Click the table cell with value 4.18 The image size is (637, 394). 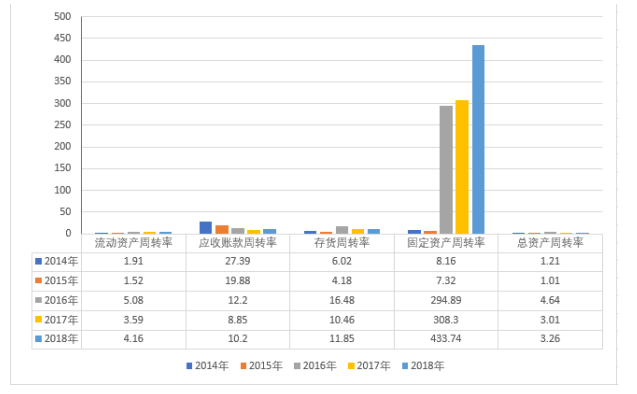342,281
